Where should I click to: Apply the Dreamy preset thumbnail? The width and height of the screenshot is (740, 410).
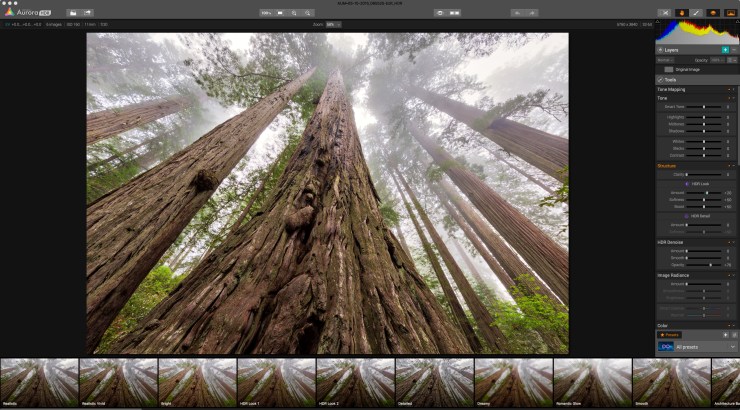pos(513,383)
